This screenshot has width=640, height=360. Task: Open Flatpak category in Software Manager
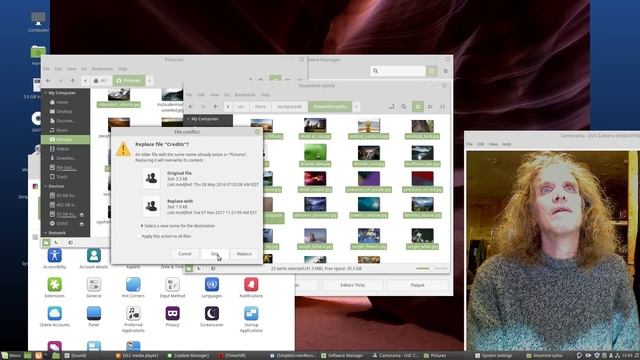pyautogui.click(x=417, y=285)
